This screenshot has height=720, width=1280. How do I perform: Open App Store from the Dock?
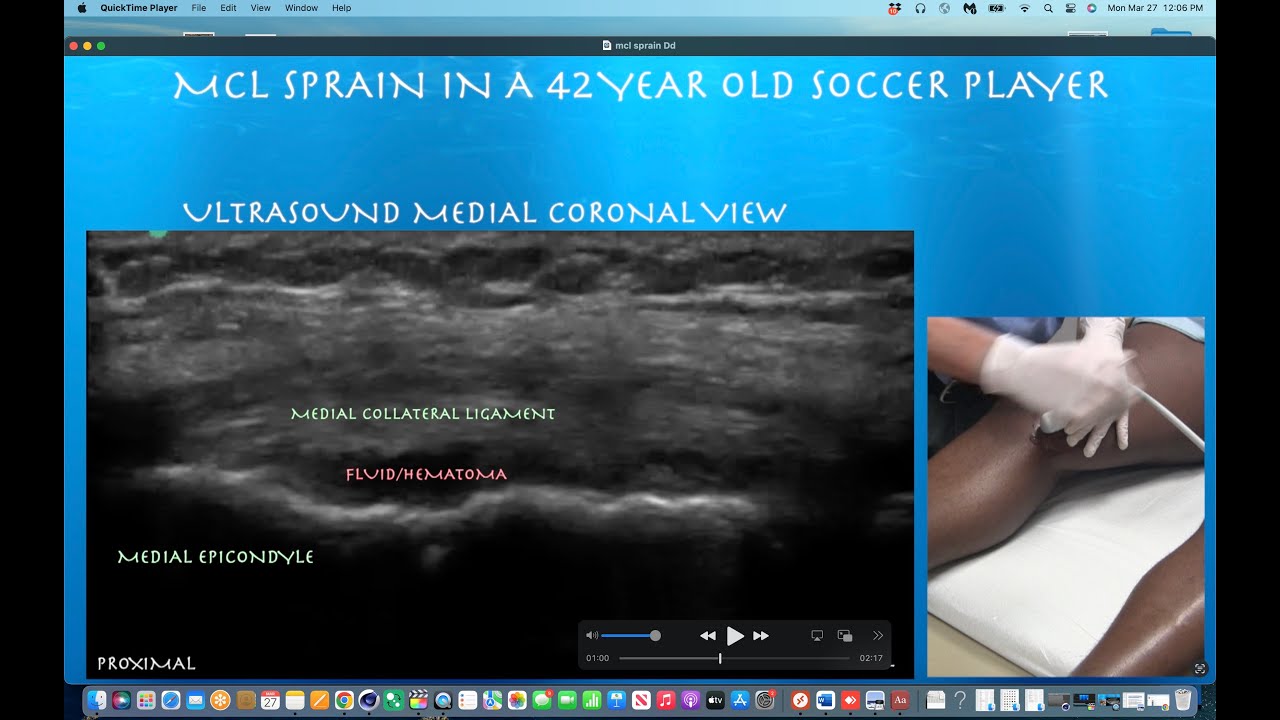(x=740, y=700)
